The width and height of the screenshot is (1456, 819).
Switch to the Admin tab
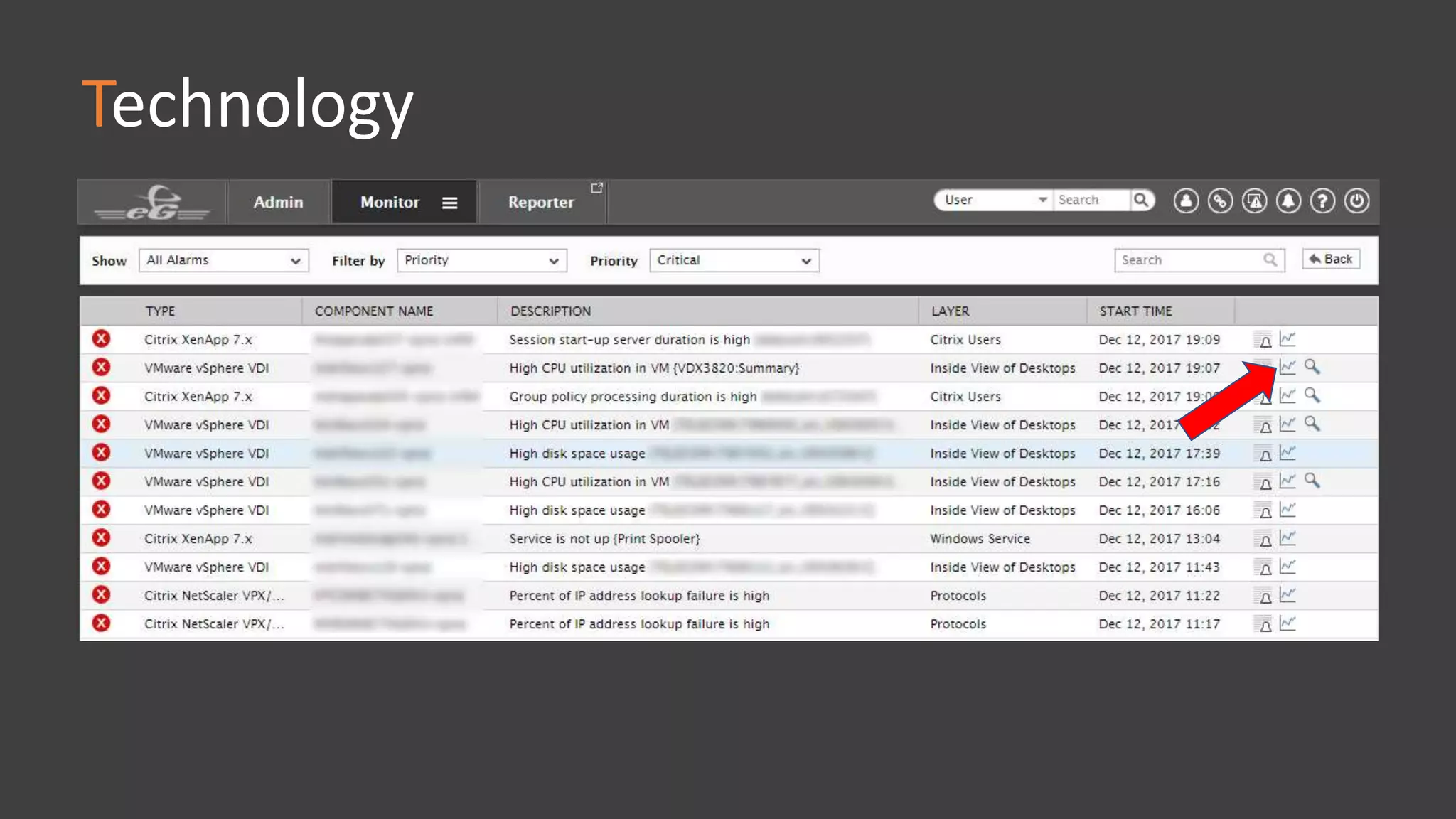click(x=278, y=203)
